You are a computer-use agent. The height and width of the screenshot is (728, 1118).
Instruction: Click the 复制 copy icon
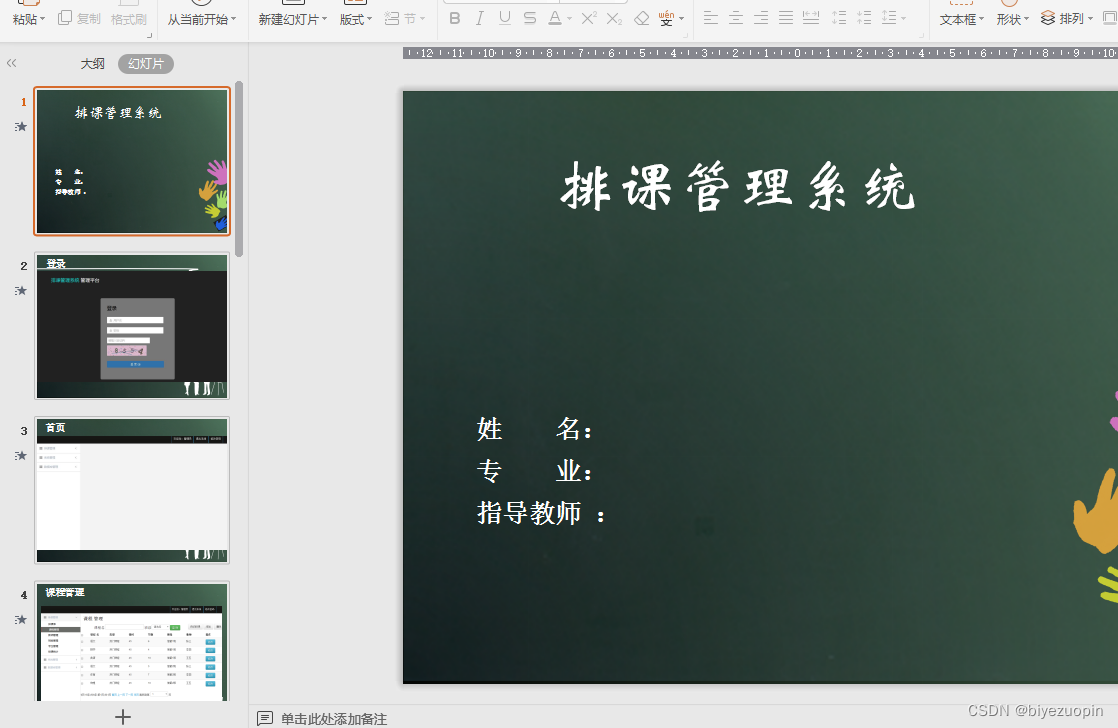click(65, 18)
